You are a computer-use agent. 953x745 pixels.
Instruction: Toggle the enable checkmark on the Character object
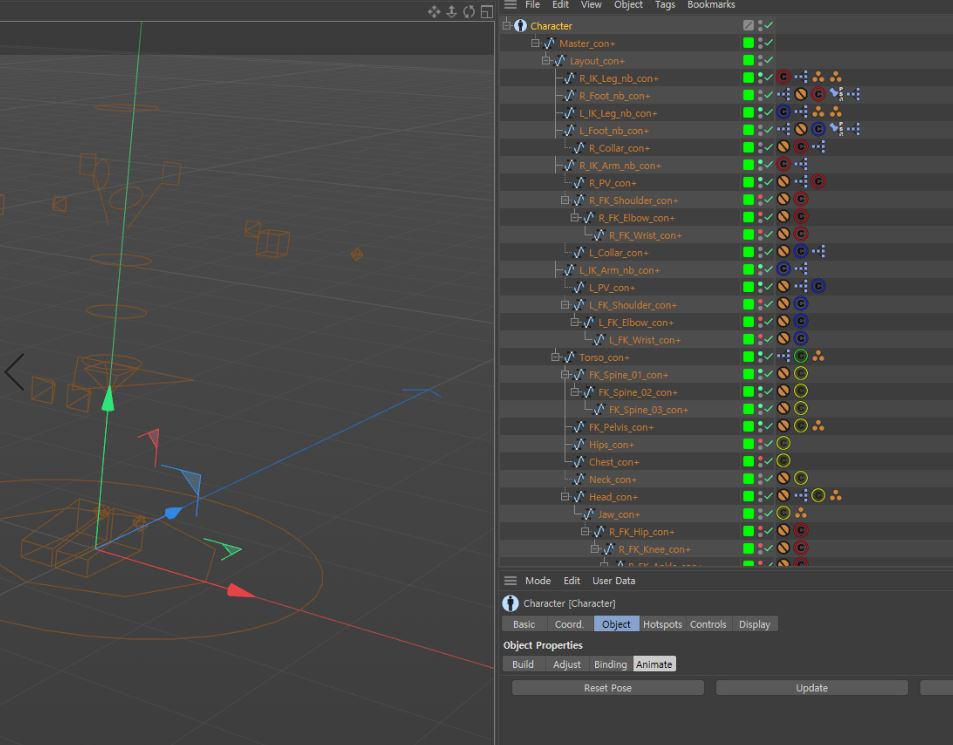coord(768,26)
